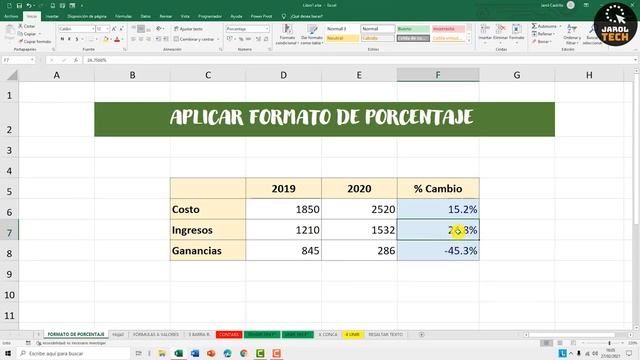The image size is (640, 360).
Task: Open Ordenar y filtrar menu
Action: coord(572,34)
